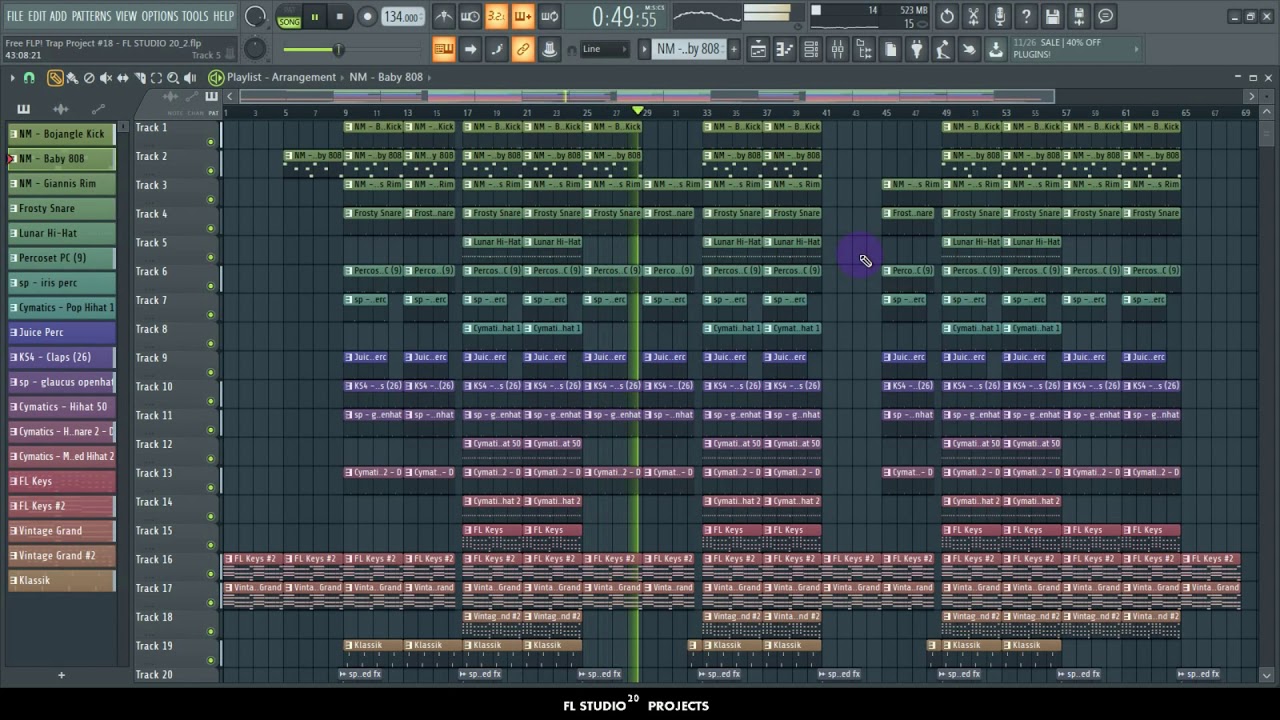
Task: Add new pattern with plus beside selector
Action: click(733, 49)
